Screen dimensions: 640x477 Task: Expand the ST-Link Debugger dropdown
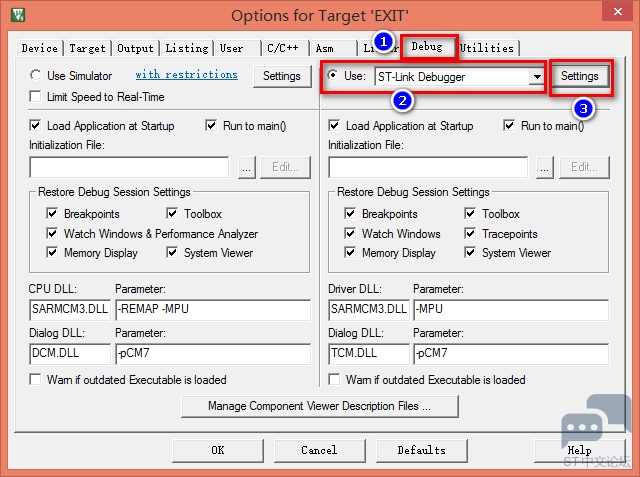click(x=537, y=76)
